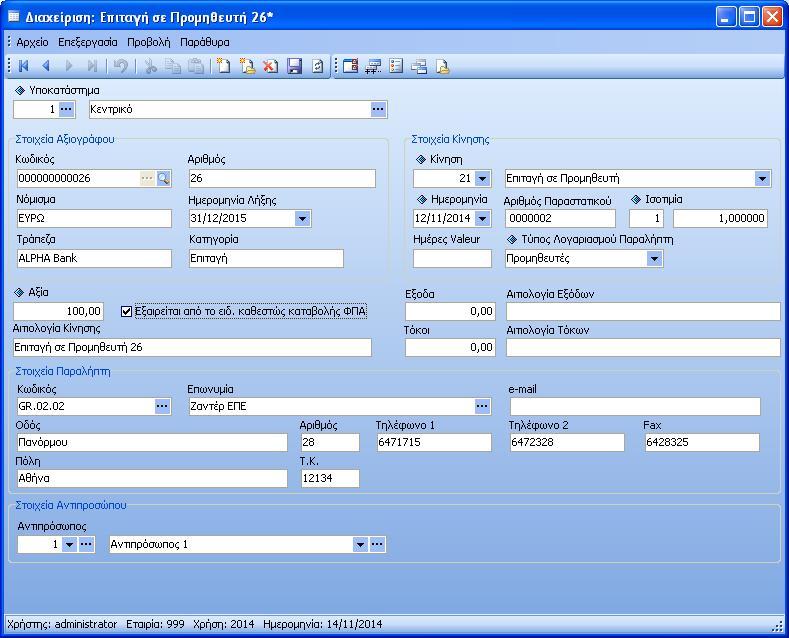
Task: Click the Ημέρες Valeur field
Action: [x=452, y=259]
